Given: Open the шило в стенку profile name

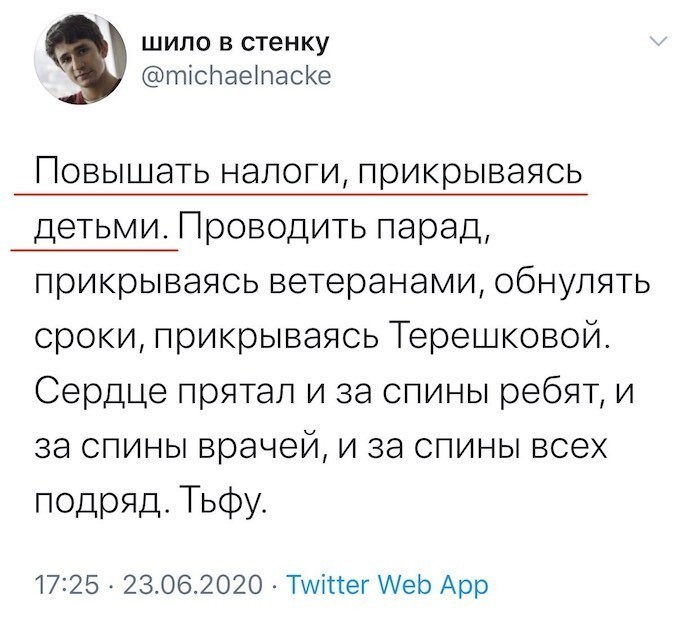Looking at the screenshot, I should point(236,43).
